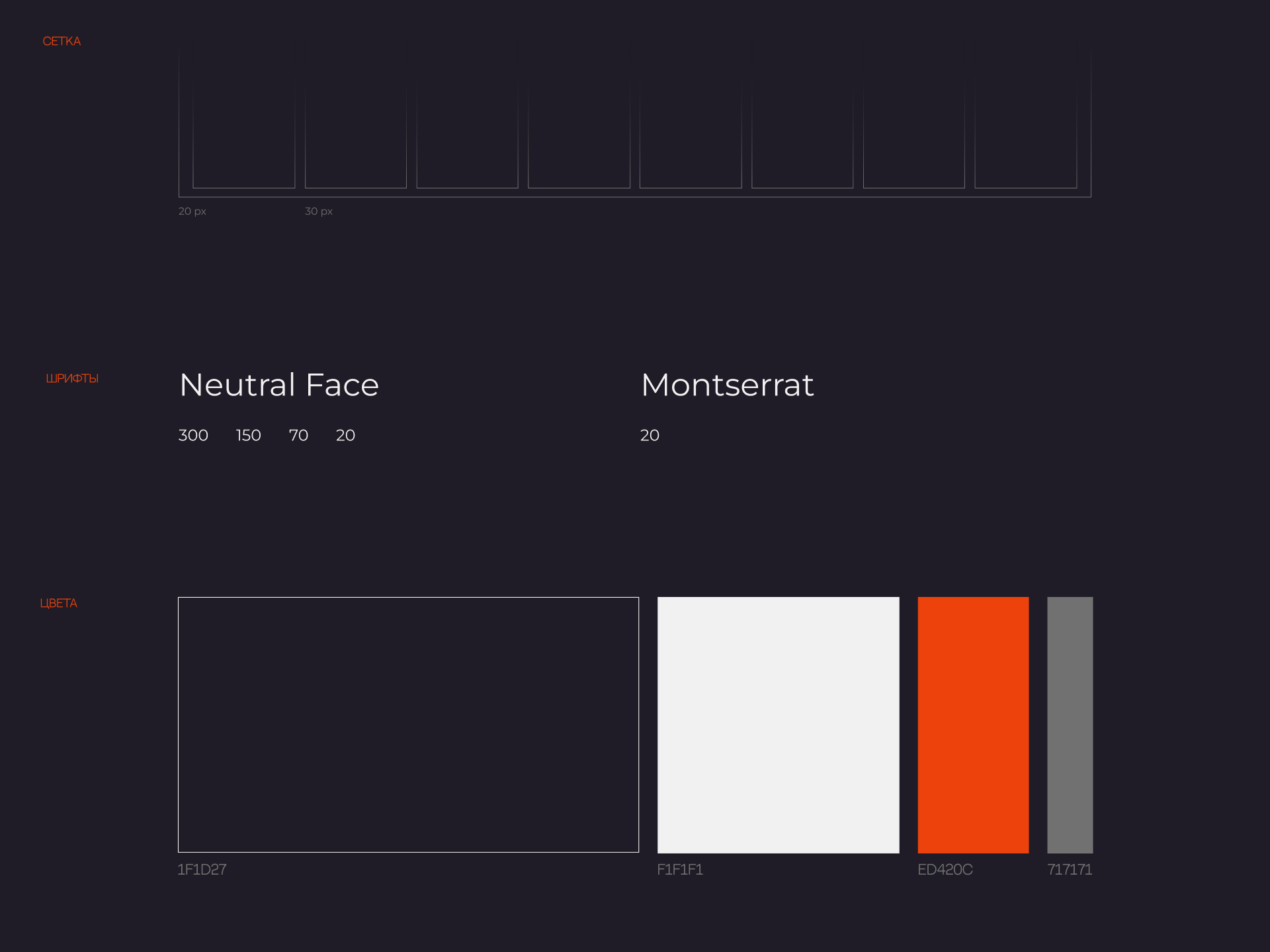Click the gray 717171 color swatch
This screenshot has height=952, width=1270.
point(1070,725)
